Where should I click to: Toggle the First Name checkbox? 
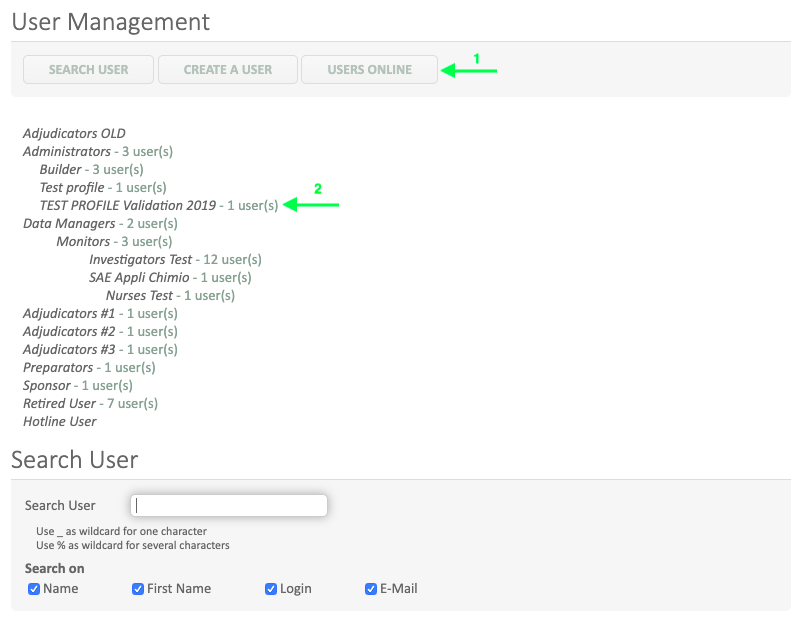point(138,589)
